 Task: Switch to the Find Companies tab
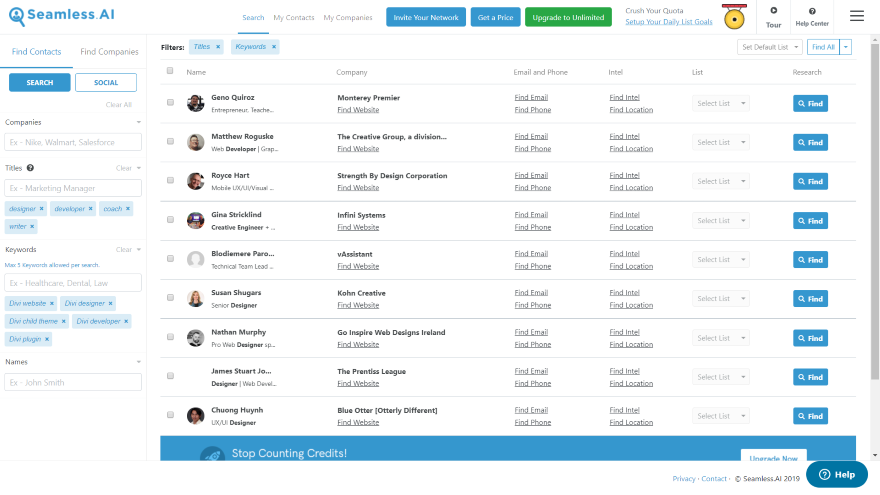click(109, 52)
